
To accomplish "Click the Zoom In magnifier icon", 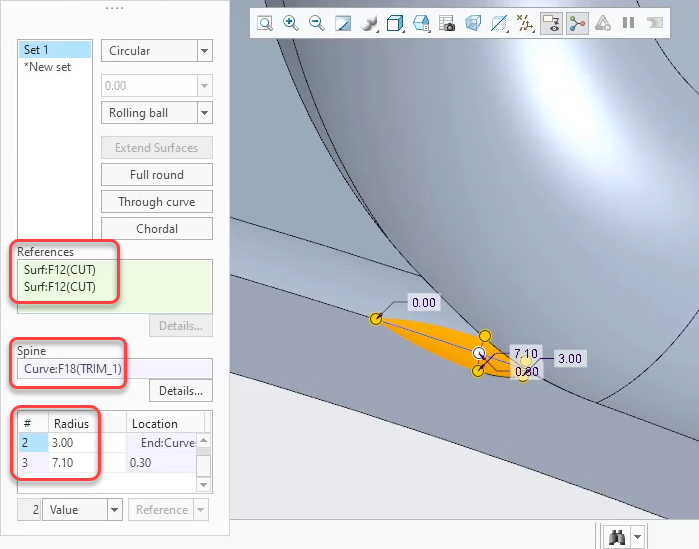I will (291, 22).
